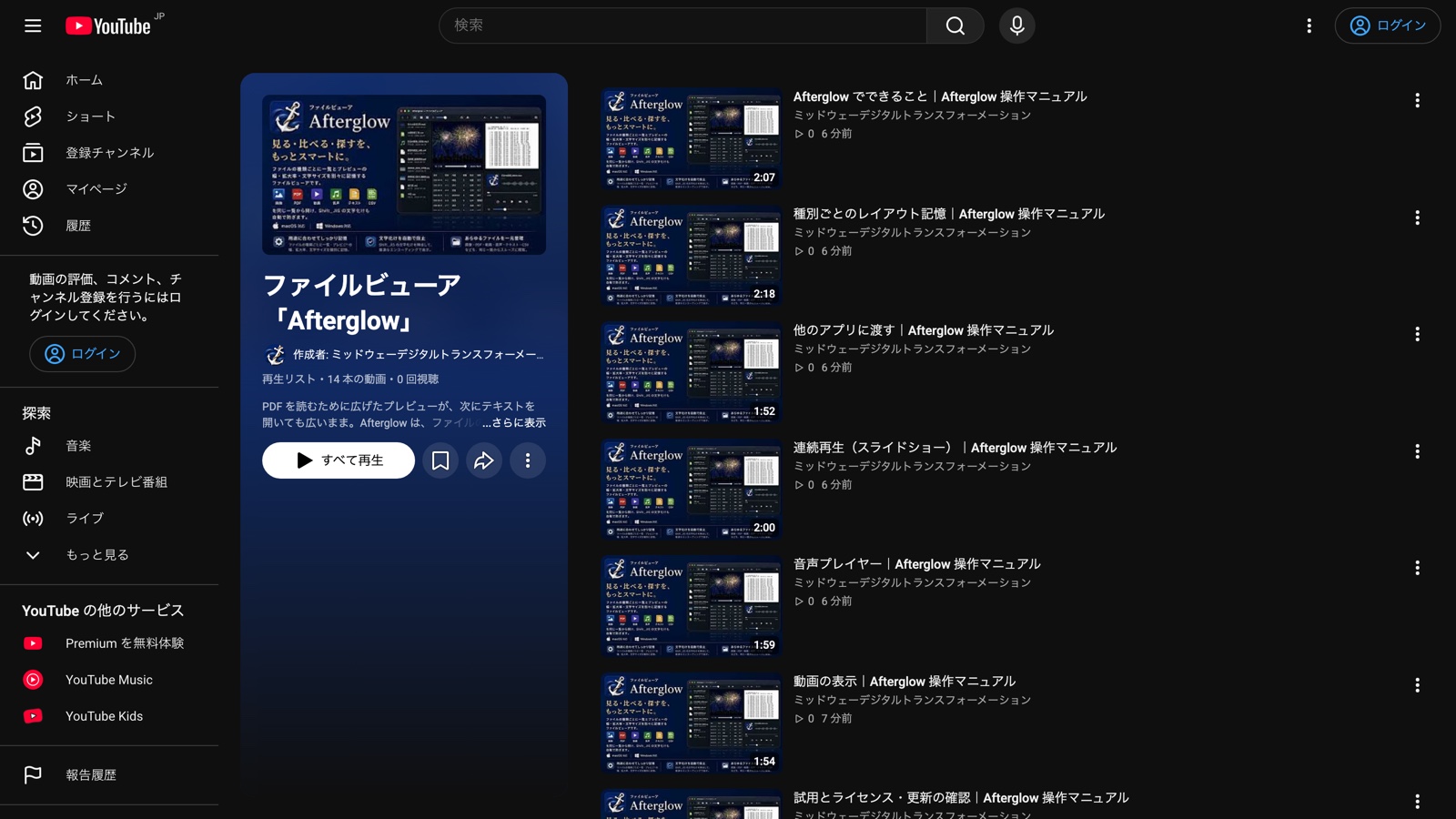The height and width of the screenshot is (819, 1456).
Task: Open '音声プレイヤー｜Afterglow 操作マニュアル' title
Action: click(x=917, y=564)
